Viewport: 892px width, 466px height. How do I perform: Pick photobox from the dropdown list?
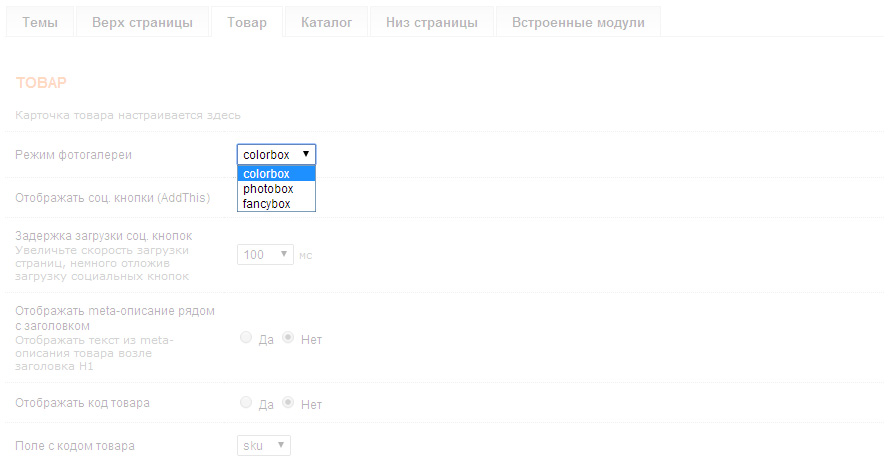[x=276, y=189]
